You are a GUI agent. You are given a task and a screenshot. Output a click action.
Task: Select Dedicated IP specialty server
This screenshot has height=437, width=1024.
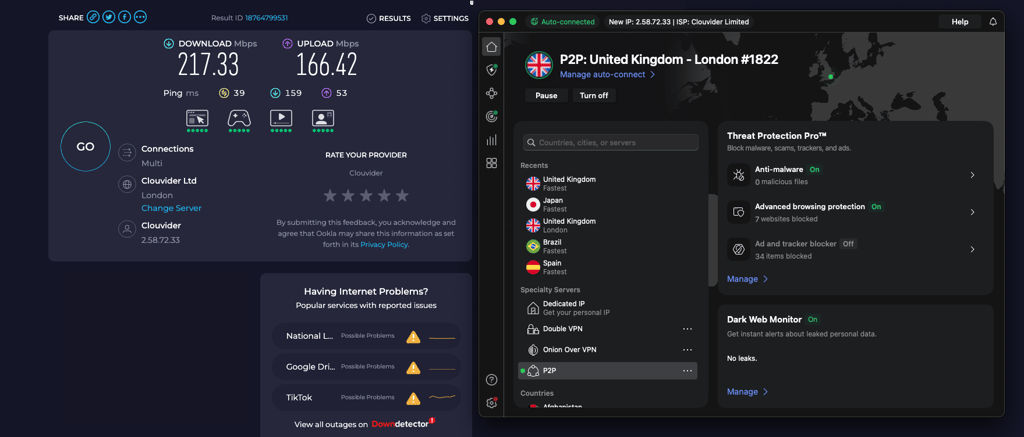pyautogui.click(x=609, y=308)
